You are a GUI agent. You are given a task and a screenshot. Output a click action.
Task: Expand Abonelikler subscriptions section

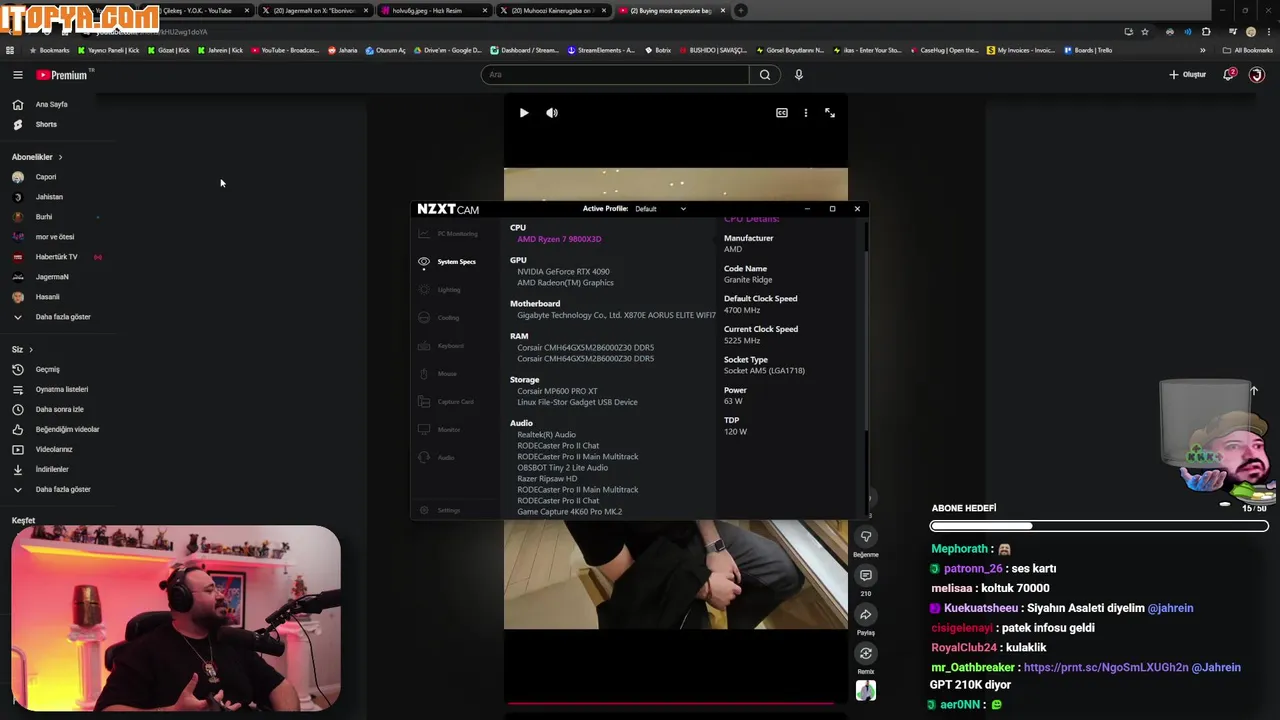click(37, 157)
